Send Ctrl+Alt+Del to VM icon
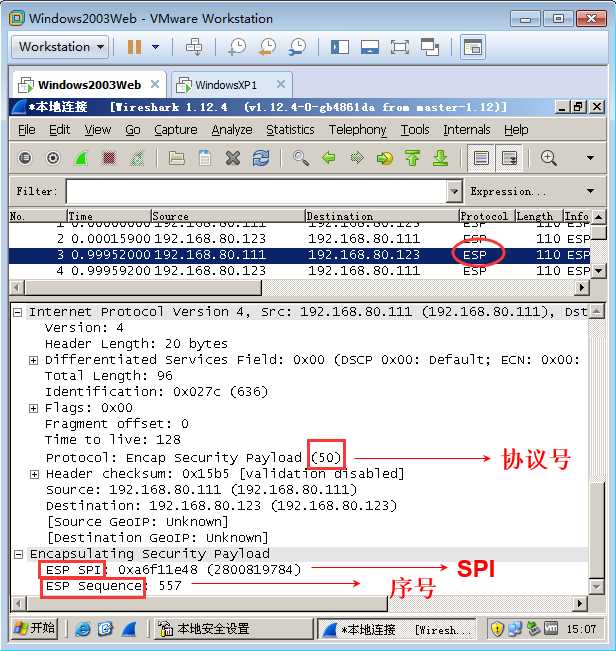 click(194, 47)
